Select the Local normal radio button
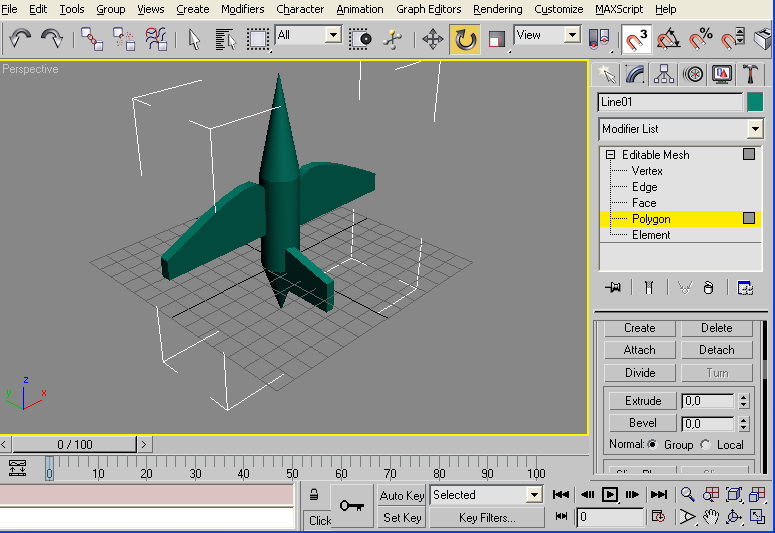 pos(705,444)
